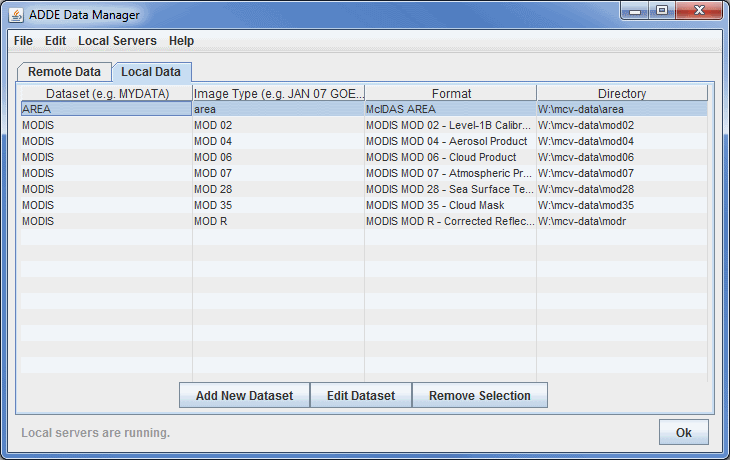The height and width of the screenshot is (460, 730).
Task: Select the MODIS MOD 04 Aerosol Product cell
Action: pos(451,141)
